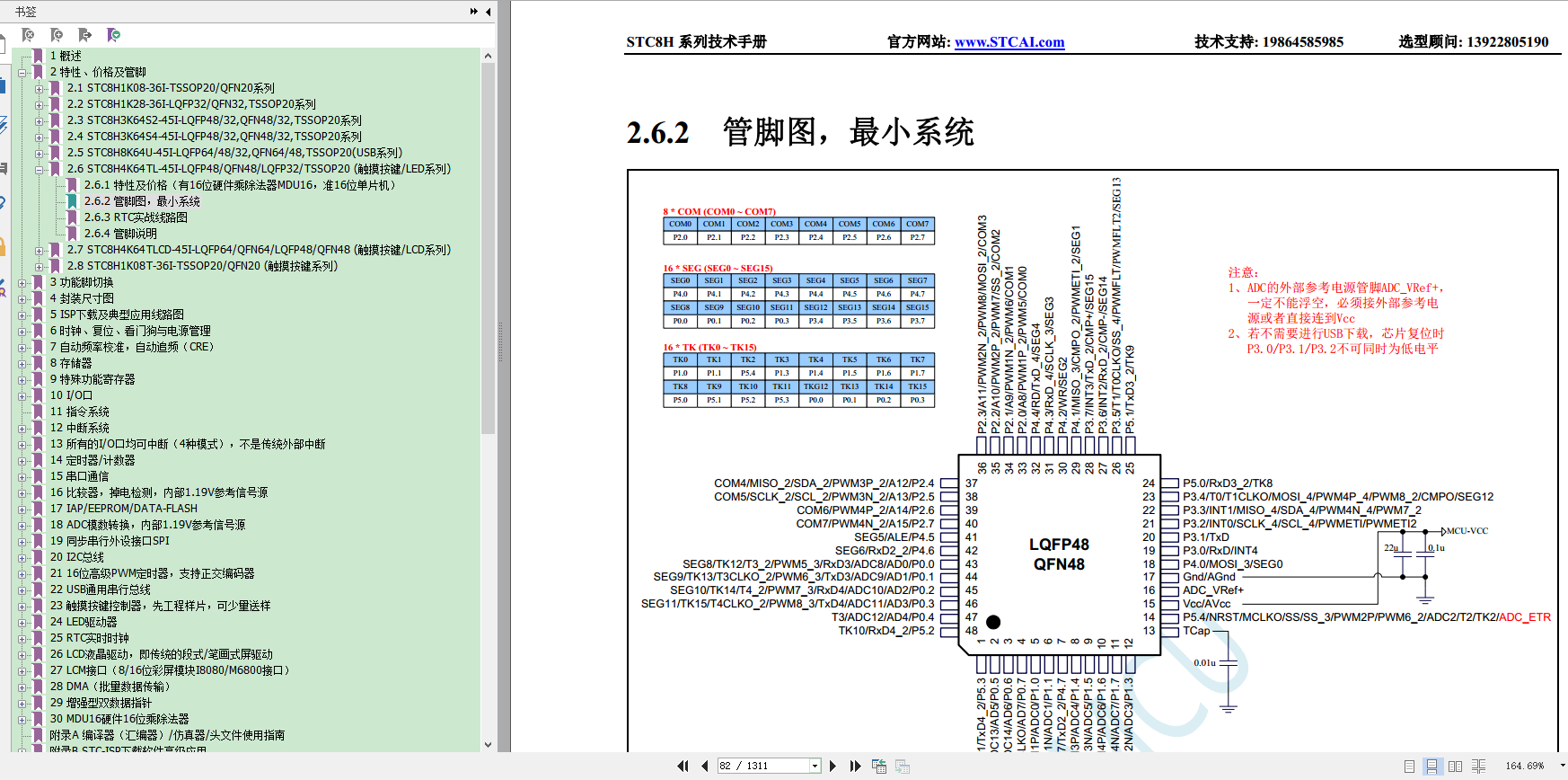Click the 'LQFP48' chip label
Screen dimensions: 1568x780
(1059, 545)
